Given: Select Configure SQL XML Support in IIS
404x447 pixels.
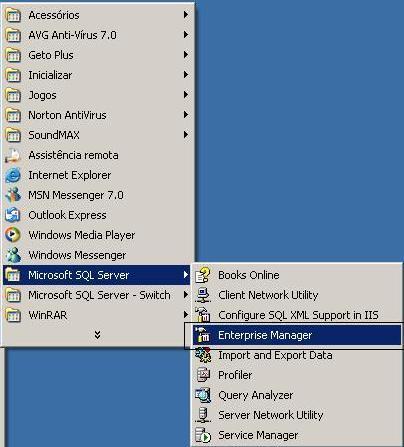Looking at the screenshot, I should (x=298, y=315).
